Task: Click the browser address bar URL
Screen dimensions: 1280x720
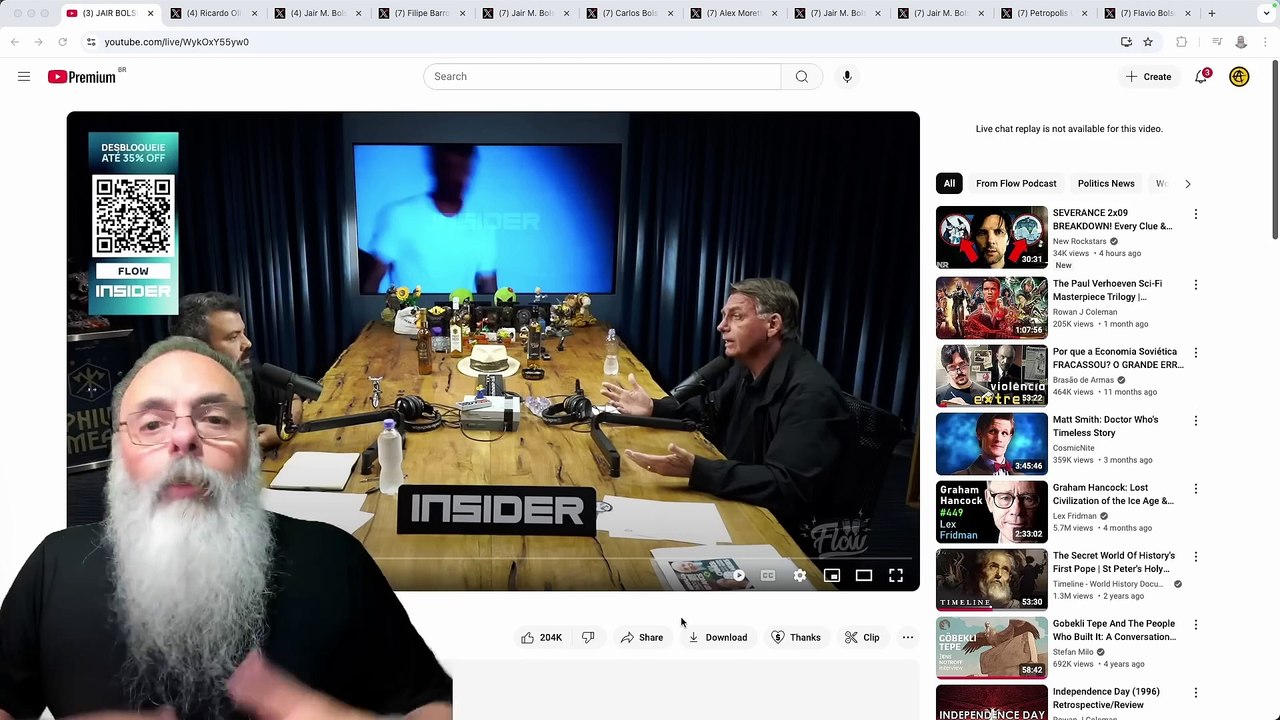Action: coord(177,42)
